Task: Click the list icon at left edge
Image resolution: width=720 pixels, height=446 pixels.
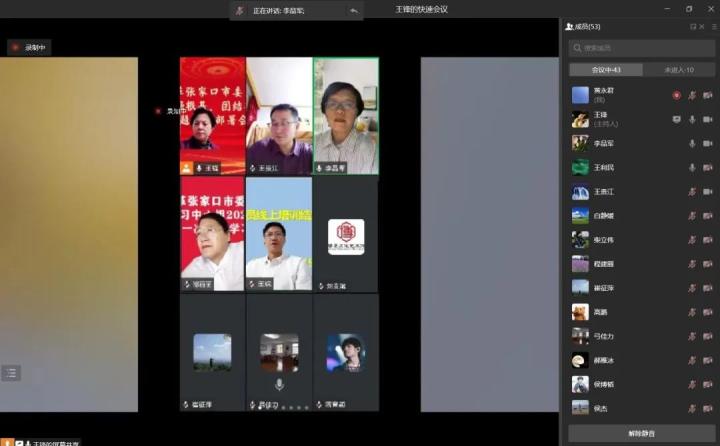Action: [11, 373]
